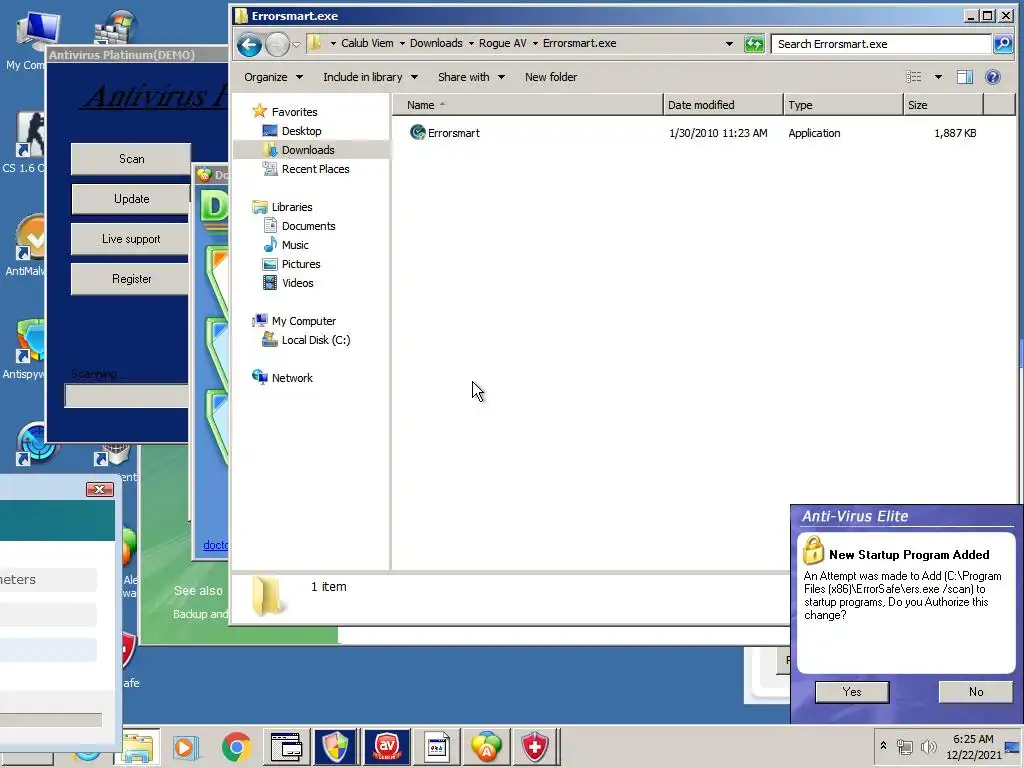Change view with the view mode icon
This screenshot has height=768, width=1024.
[x=914, y=77]
